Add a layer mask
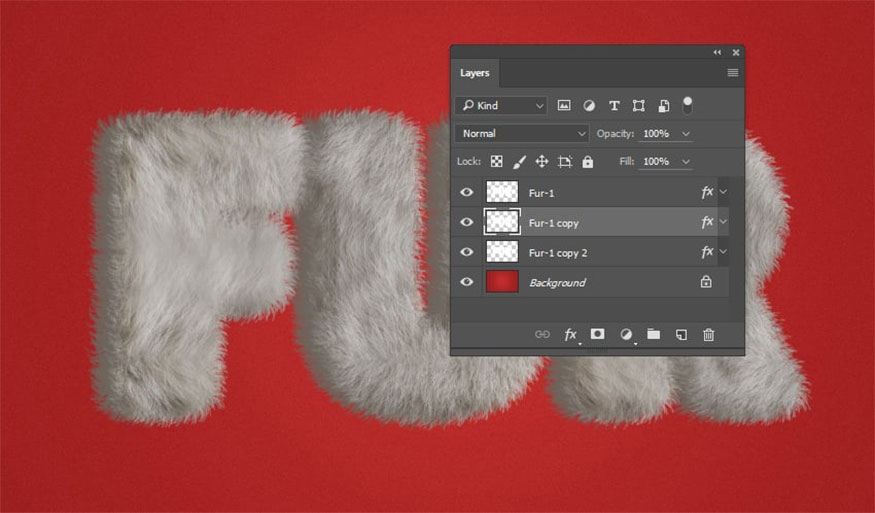The height and width of the screenshot is (513, 875). [x=597, y=334]
